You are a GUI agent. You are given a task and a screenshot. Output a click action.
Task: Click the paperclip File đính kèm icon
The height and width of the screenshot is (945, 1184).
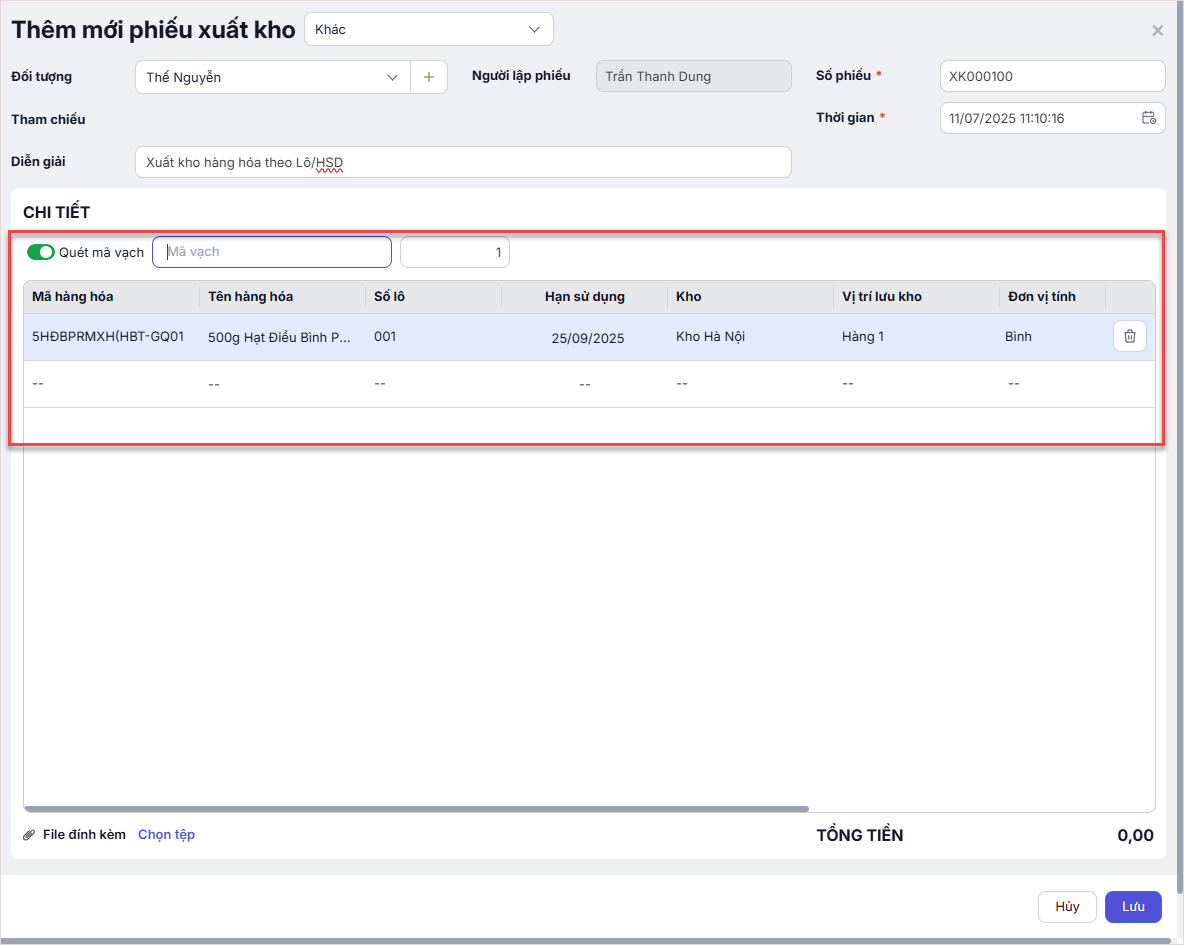[x=29, y=835]
